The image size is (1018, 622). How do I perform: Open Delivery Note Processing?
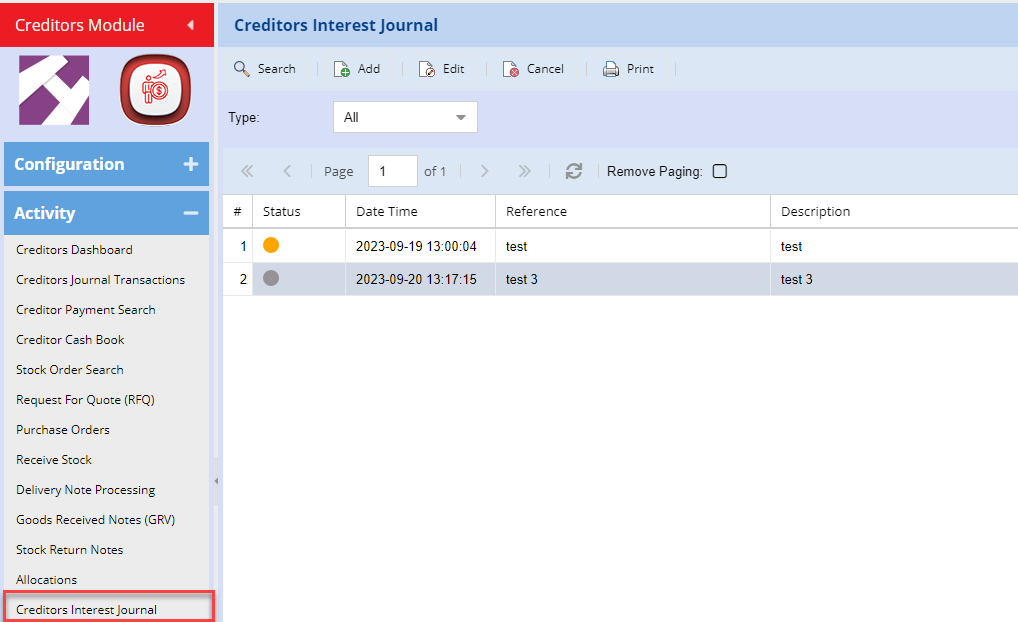[x=86, y=490]
